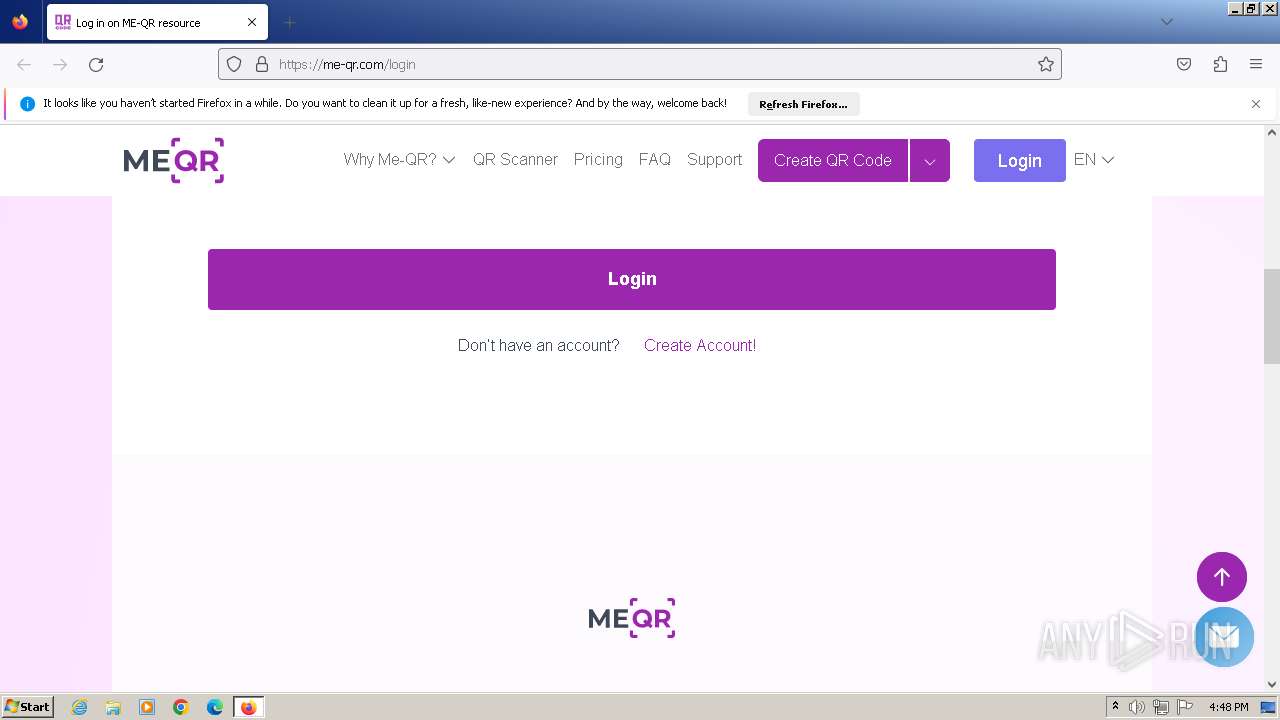Submit the large purple Login button

click(x=632, y=279)
